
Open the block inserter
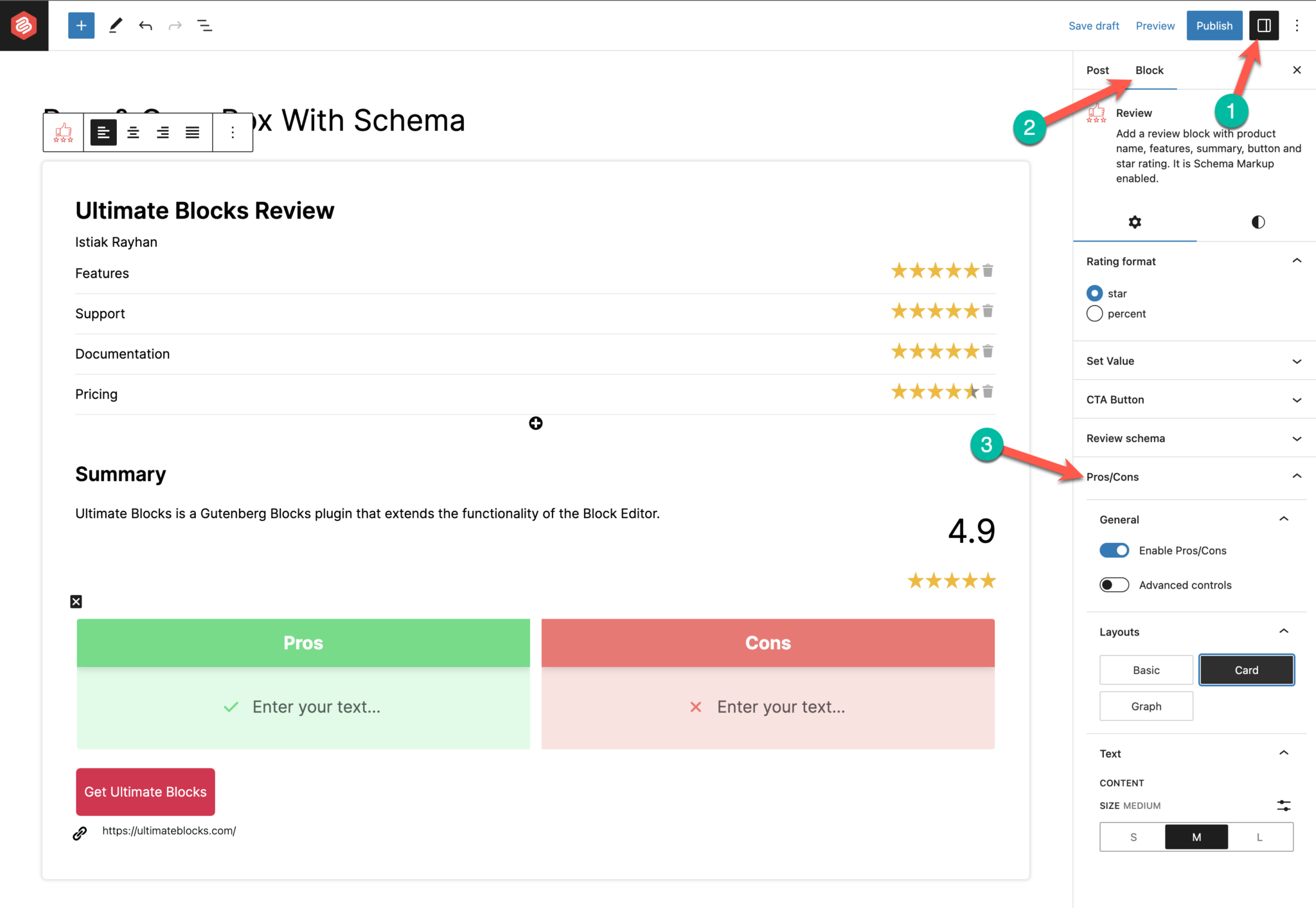(81, 26)
